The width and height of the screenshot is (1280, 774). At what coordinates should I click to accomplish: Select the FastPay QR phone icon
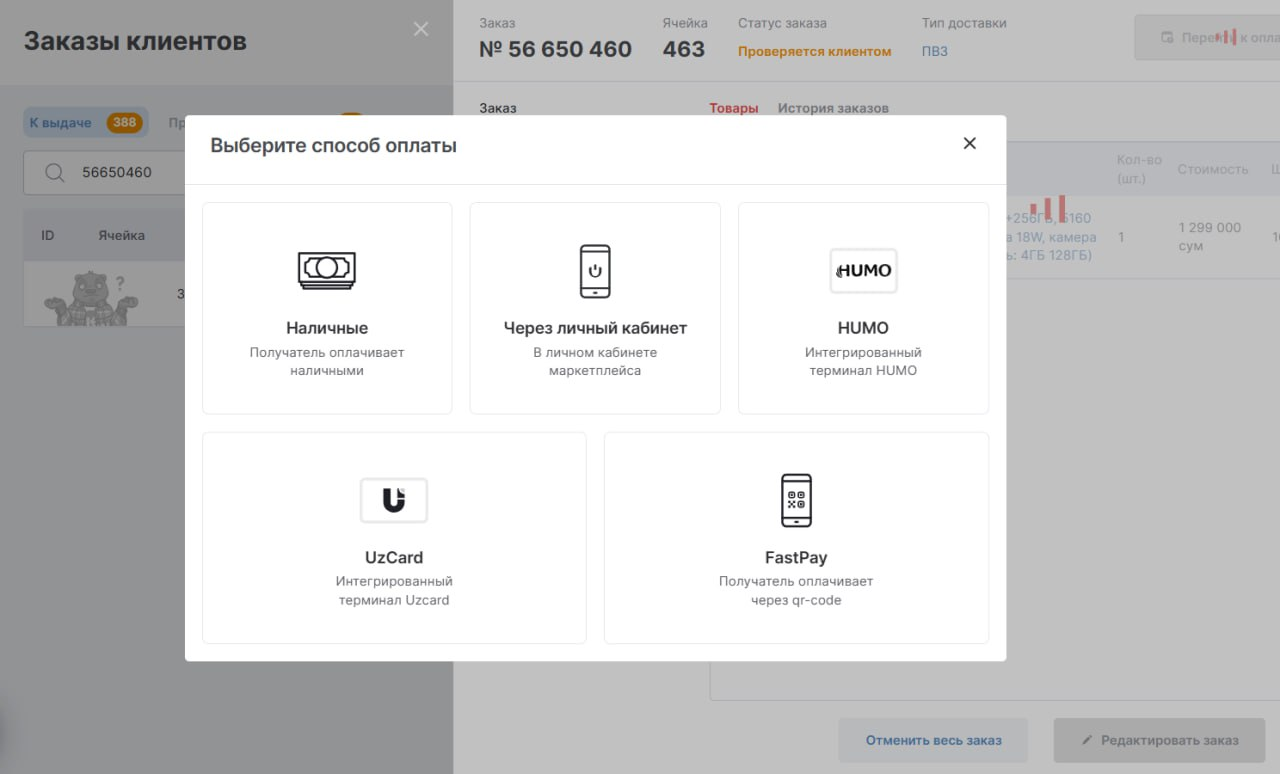pos(796,500)
